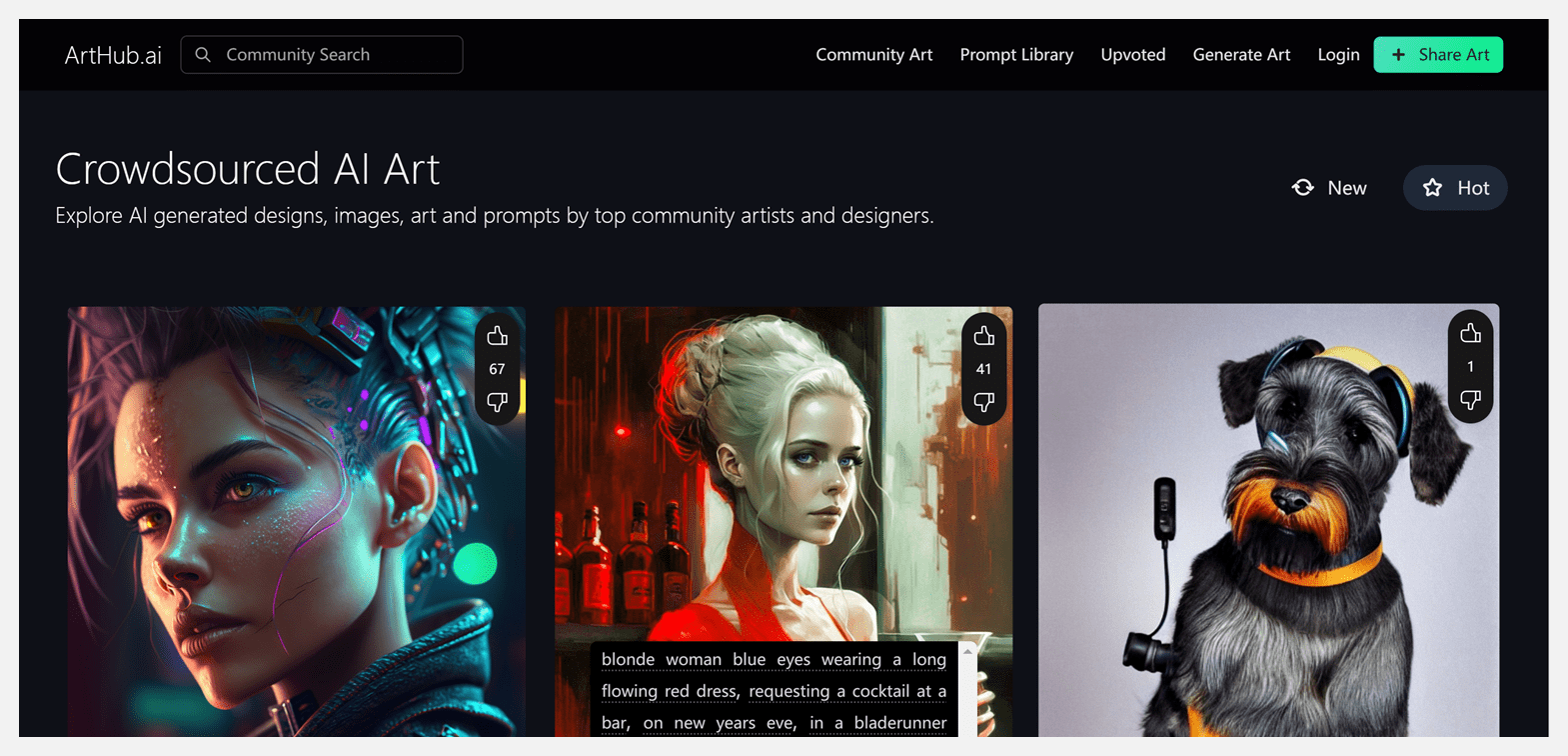Click the 41 vote count
Screen dimensions: 1568x756
(x=983, y=369)
